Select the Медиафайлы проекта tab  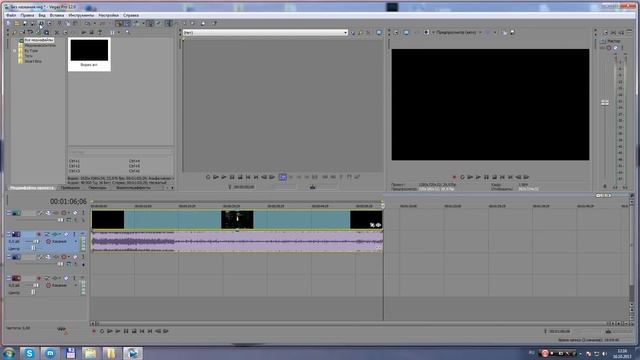pyautogui.click(x=32, y=188)
